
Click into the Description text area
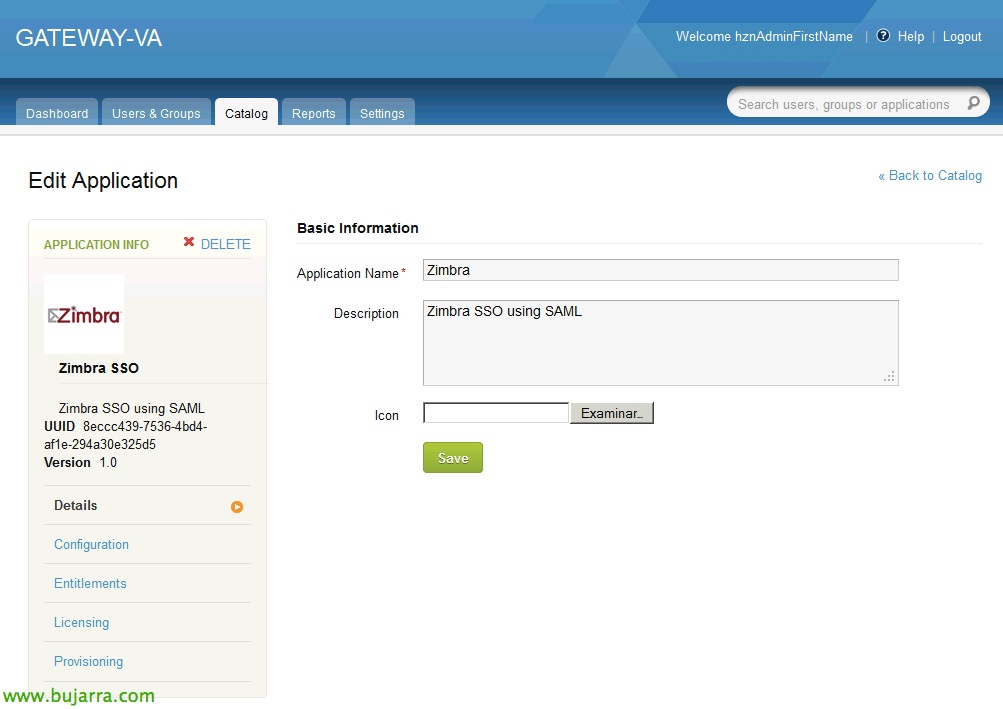pyautogui.click(x=661, y=343)
